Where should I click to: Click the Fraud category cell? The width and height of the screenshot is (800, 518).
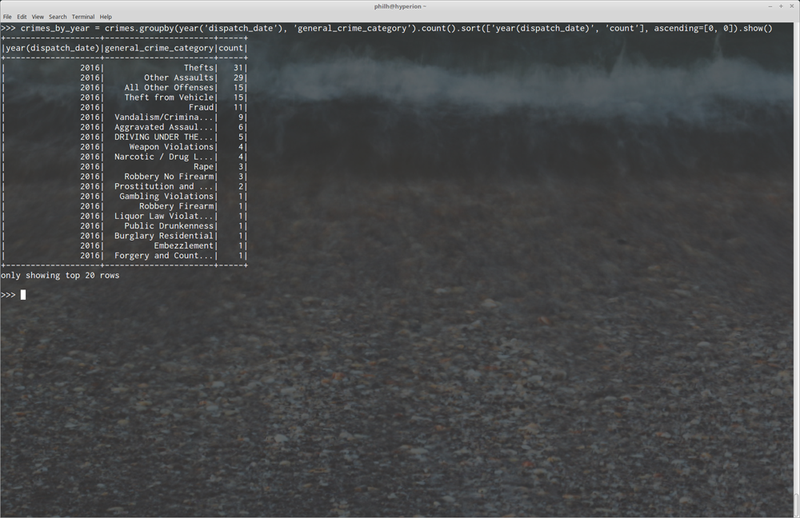click(x=201, y=107)
